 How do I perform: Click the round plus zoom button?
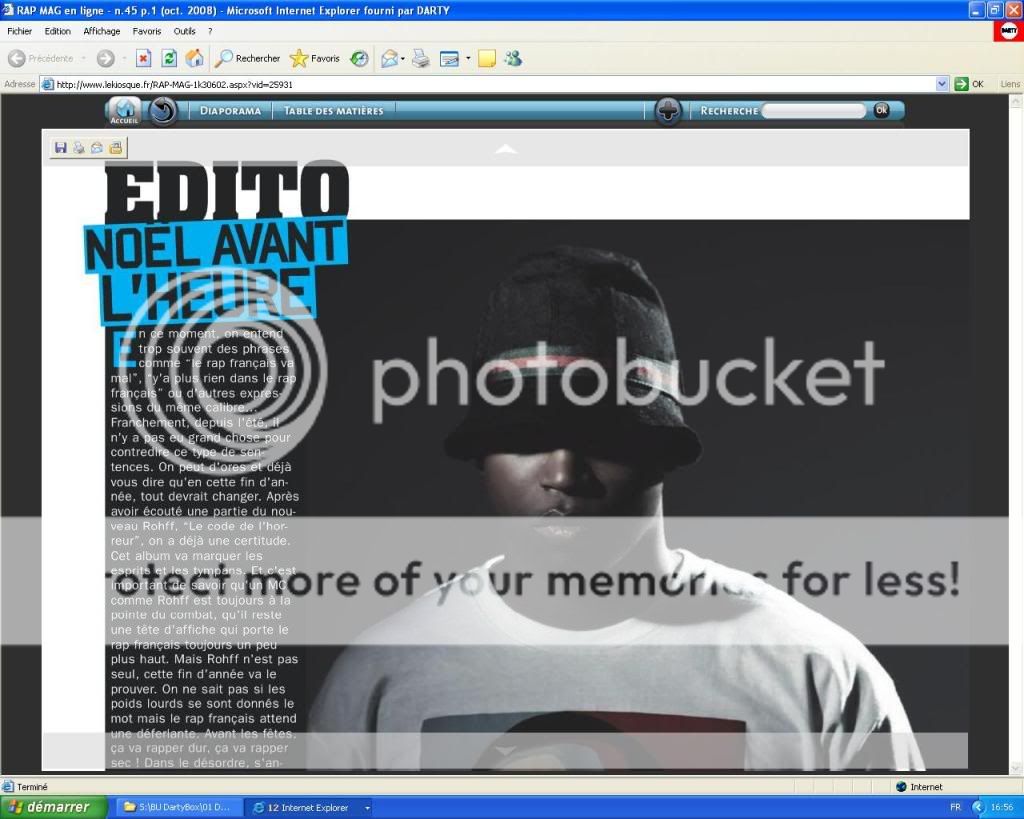pyautogui.click(x=667, y=111)
